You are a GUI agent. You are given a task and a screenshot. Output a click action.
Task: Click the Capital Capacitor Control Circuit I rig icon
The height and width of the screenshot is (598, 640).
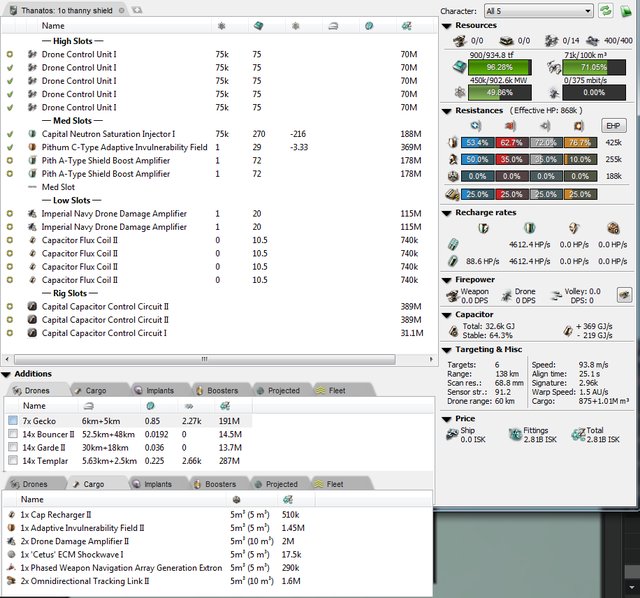click(32, 333)
